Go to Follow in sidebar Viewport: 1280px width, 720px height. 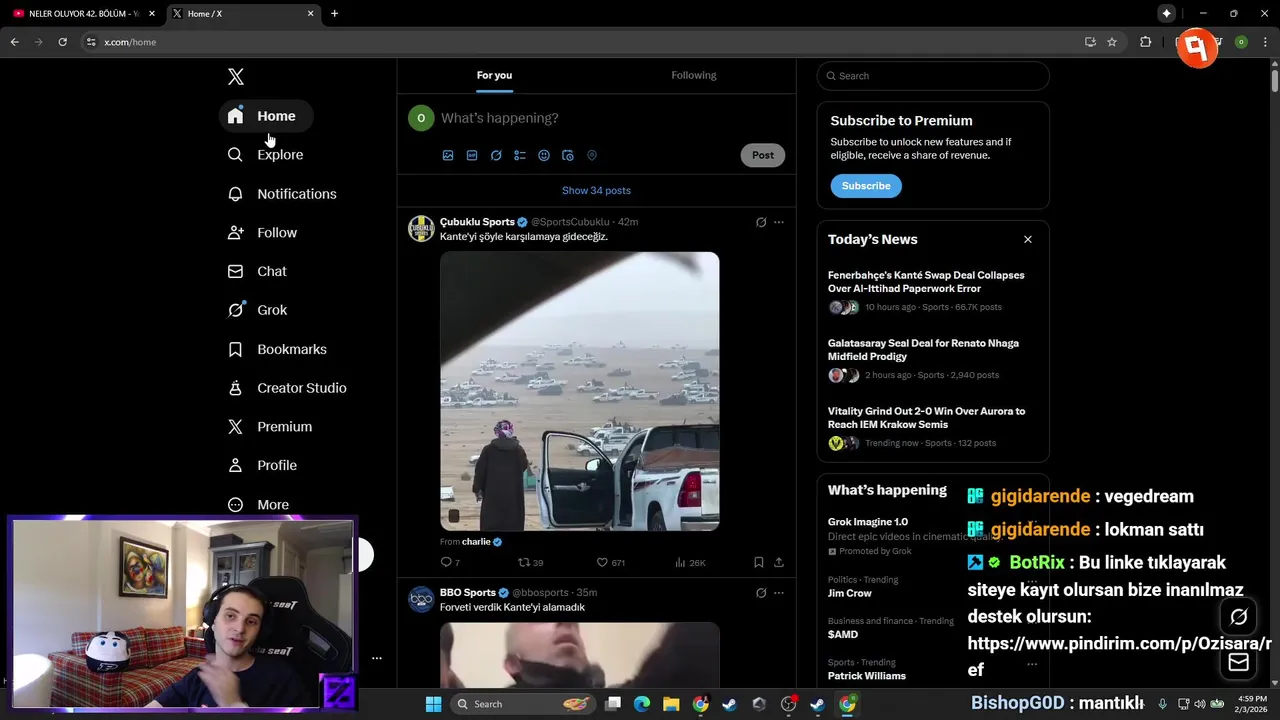263,233
